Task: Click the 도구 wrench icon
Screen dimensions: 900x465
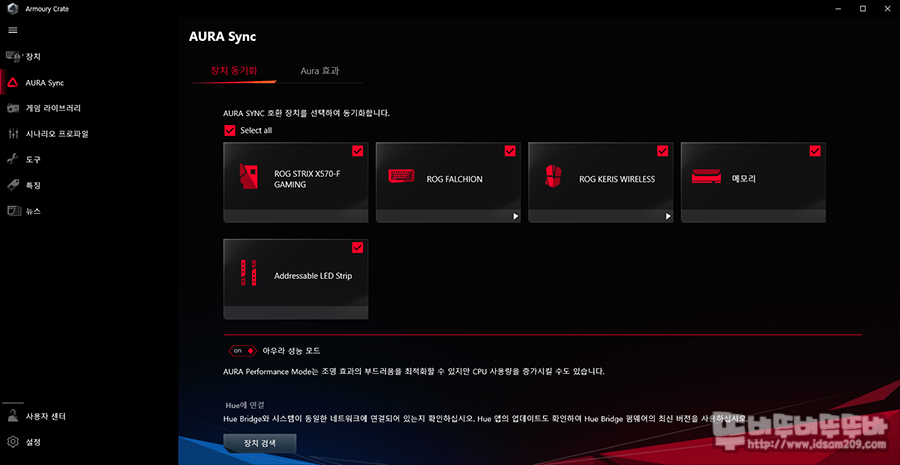Action: [13, 160]
